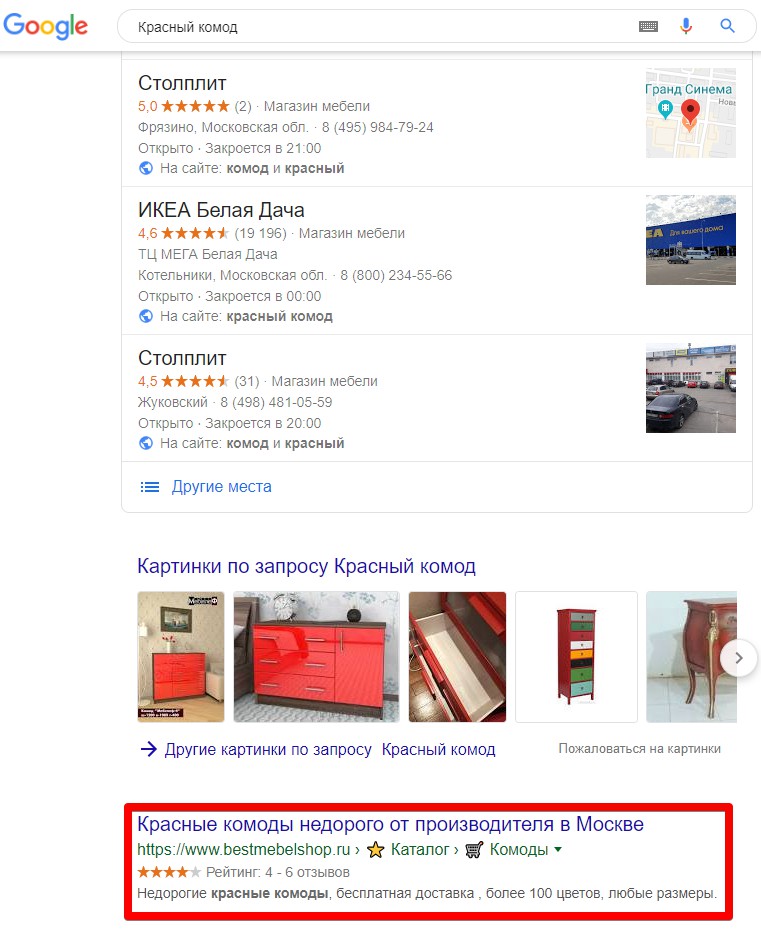Viewport: 761px width, 932px height.
Task: Click the star icon before Каталог
Action: pos(376,850)
